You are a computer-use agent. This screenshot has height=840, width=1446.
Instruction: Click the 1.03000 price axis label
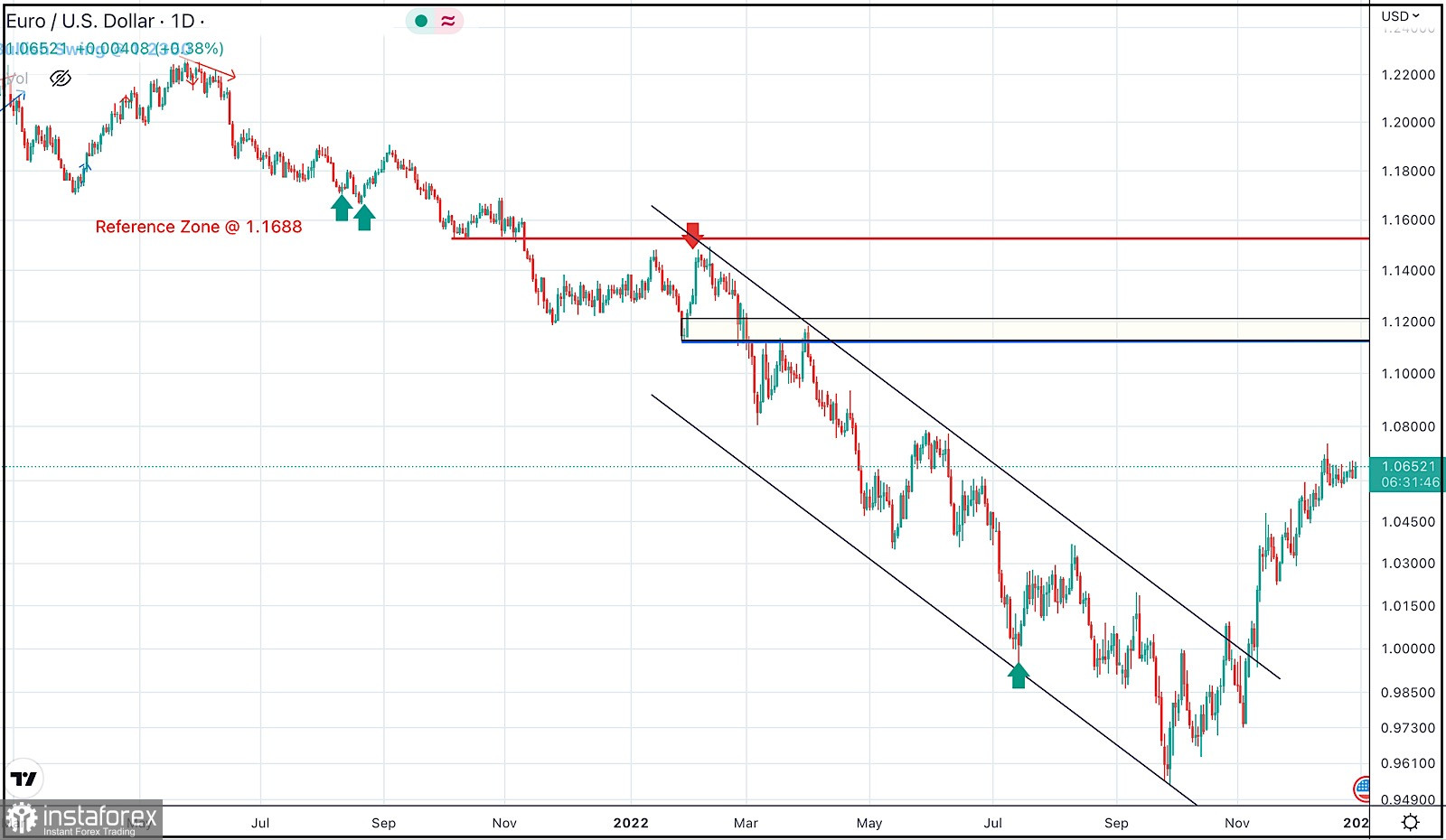[1408, 564]
